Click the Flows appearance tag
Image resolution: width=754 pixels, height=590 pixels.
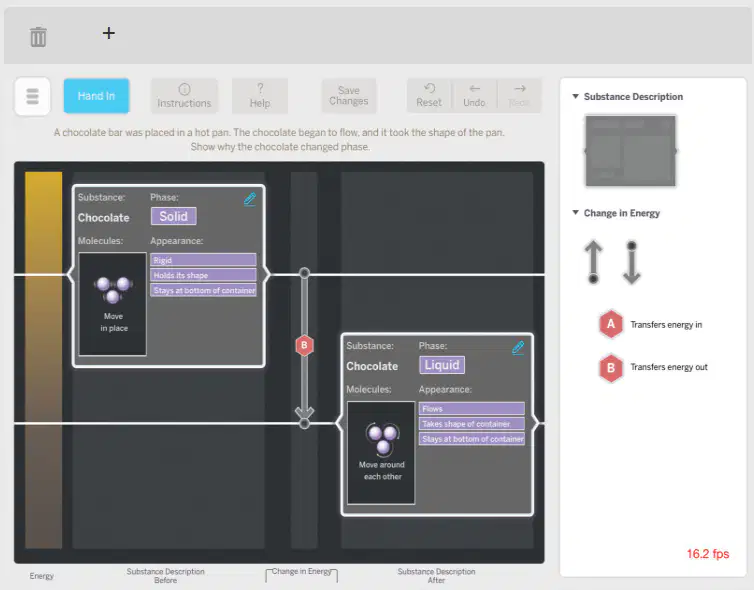tap(471, 409)
